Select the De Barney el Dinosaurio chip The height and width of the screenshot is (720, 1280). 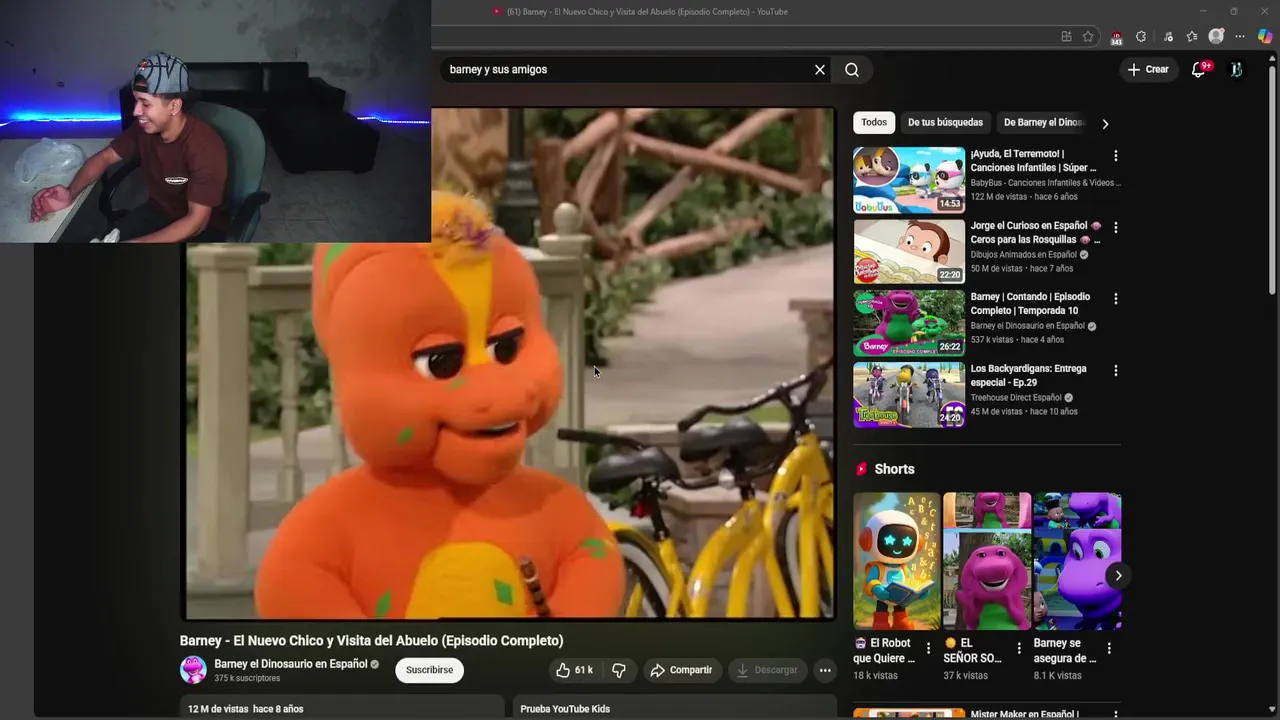point(1043,122)
